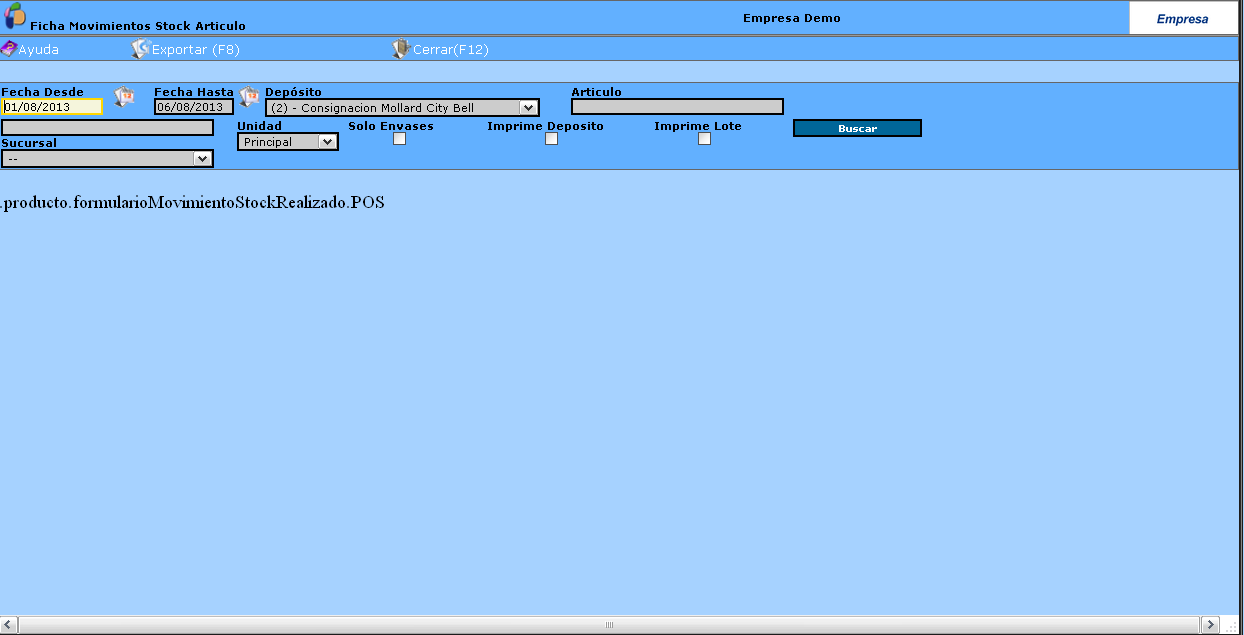This screenshot has height=635, width=1244.
Task: Expand the Depósito dropdown list
Action: (x=402, y=108)
